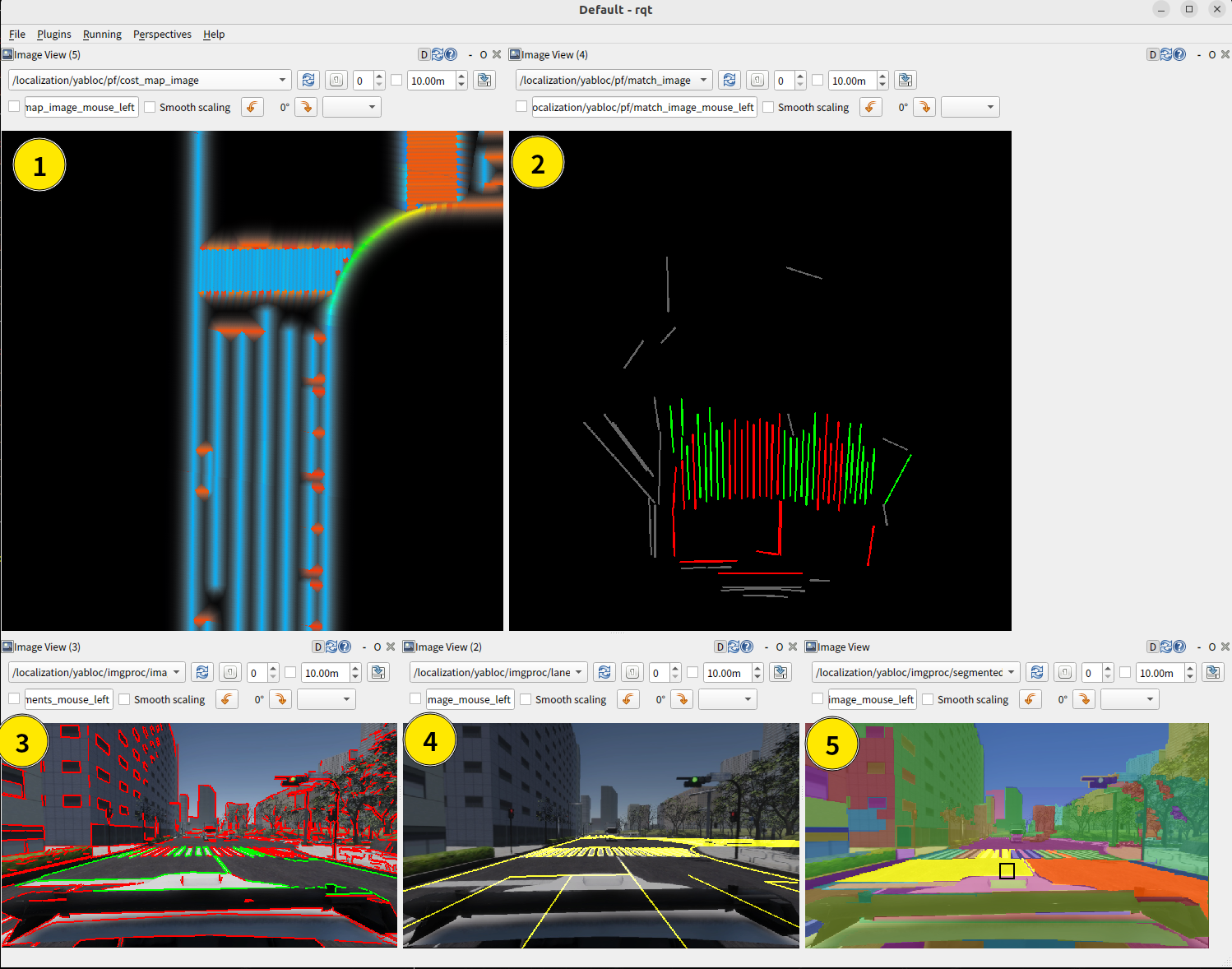Viewport: 1232px width, 969px height.
Task: Rotate cost_map_image view left
Action: (252, 107)
